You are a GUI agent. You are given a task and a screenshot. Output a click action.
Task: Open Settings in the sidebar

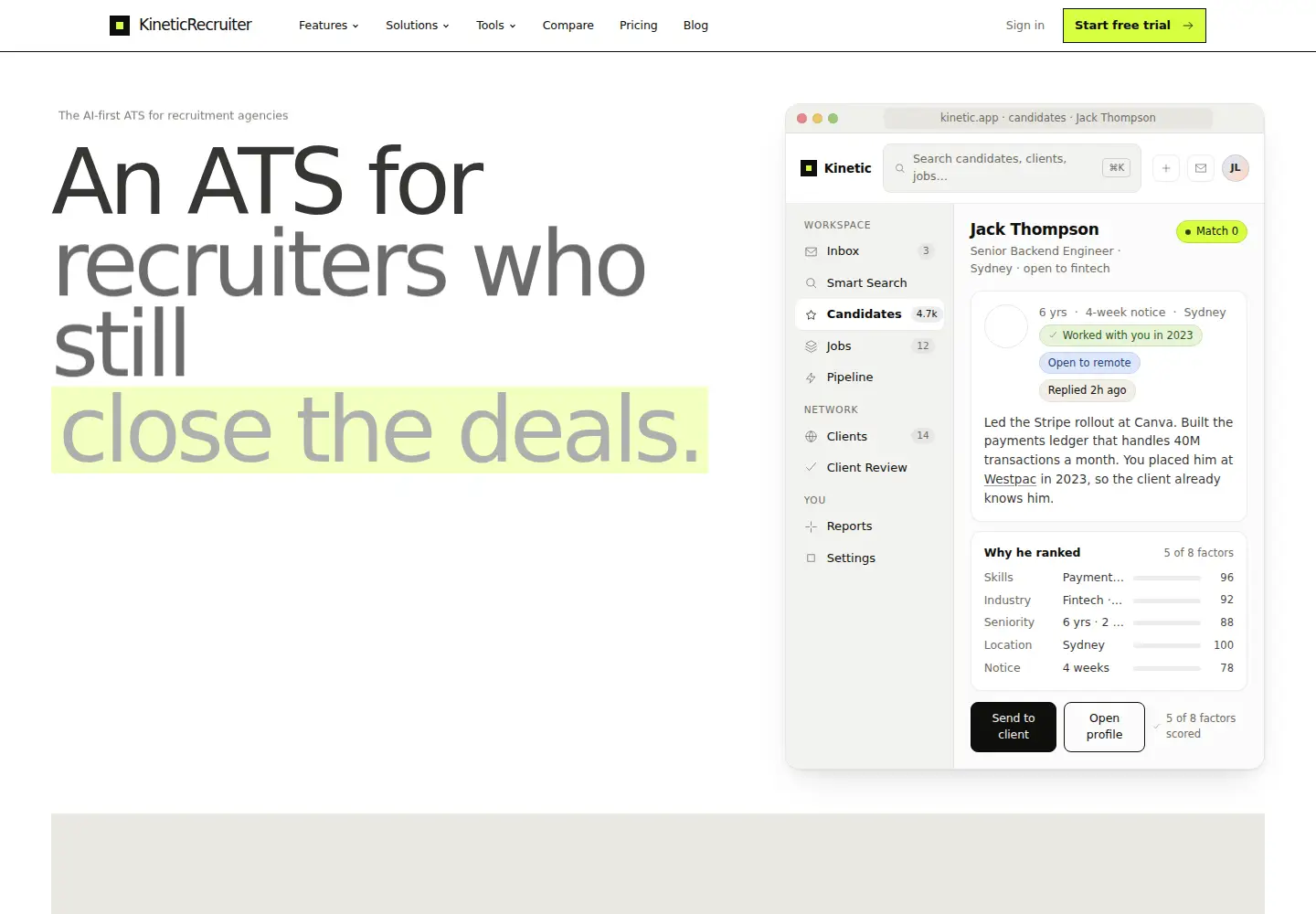869,558
